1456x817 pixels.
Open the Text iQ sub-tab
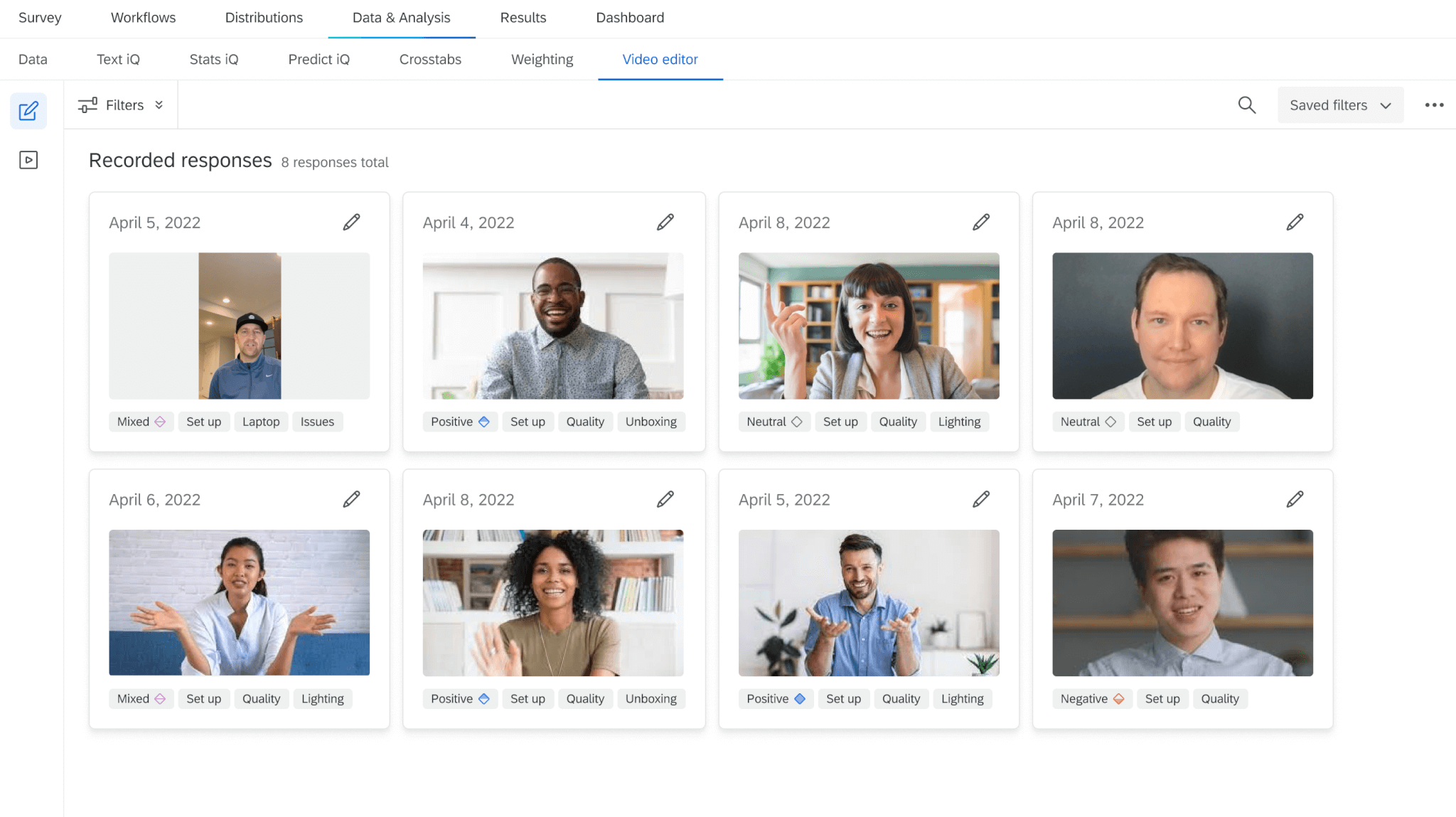pos(118,60)
